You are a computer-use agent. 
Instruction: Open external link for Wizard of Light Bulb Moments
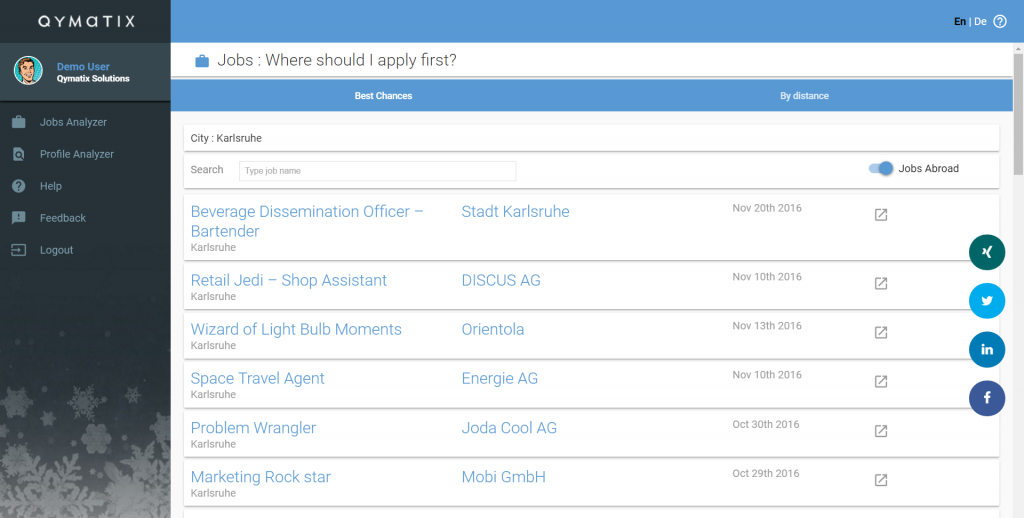point(881,332)
